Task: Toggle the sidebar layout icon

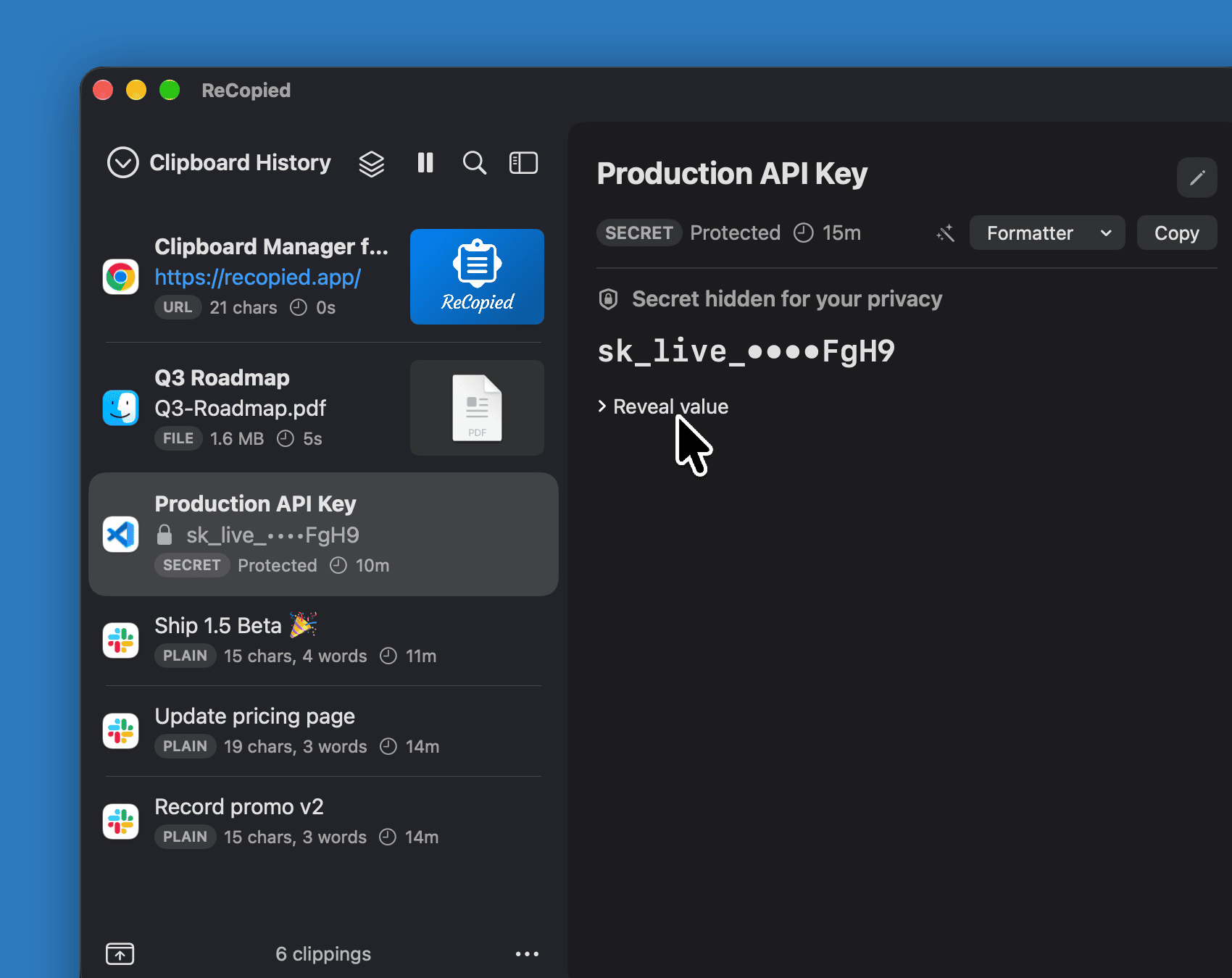Action: coord(523,163)
